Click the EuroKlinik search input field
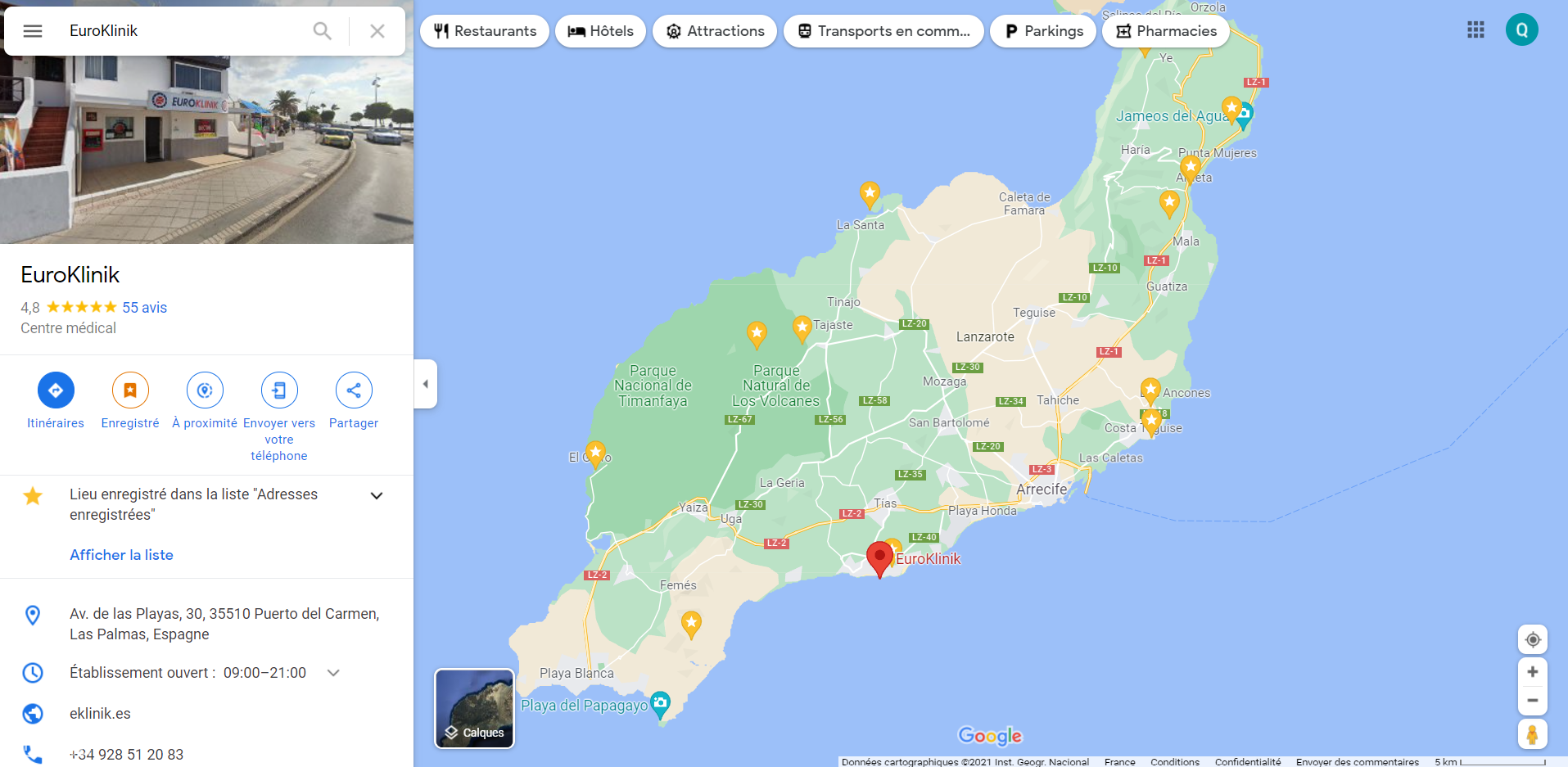 click(184, 31)
